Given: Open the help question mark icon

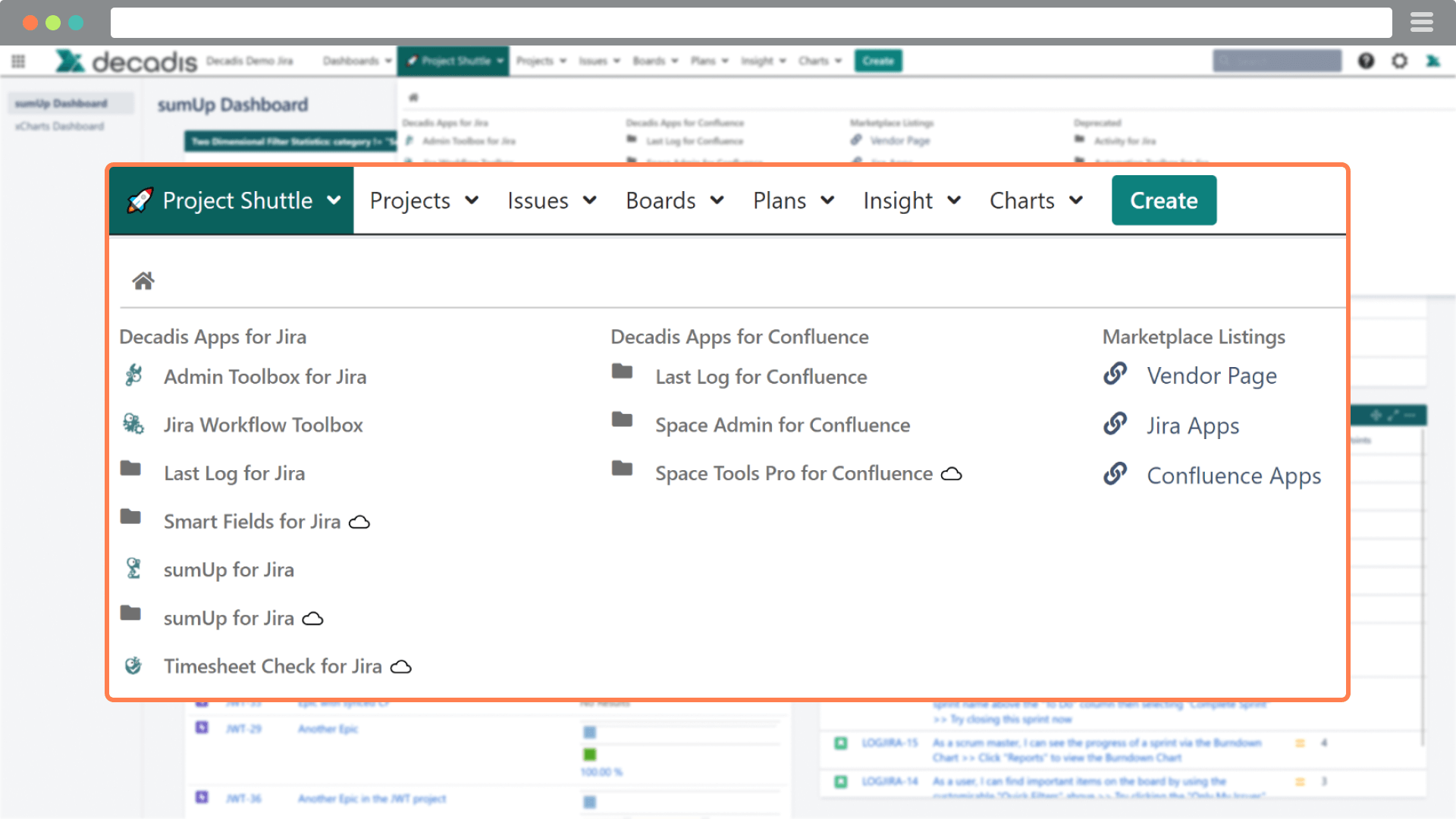Looking at the screenshot, I should click(x=1366, y=61).
